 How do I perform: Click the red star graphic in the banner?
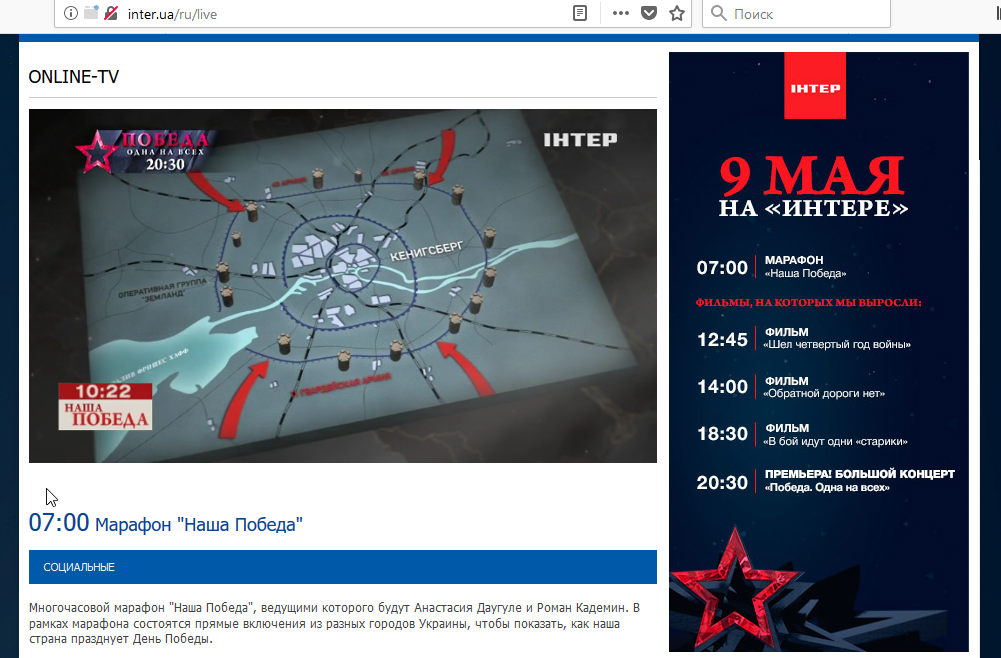point(734,587)
